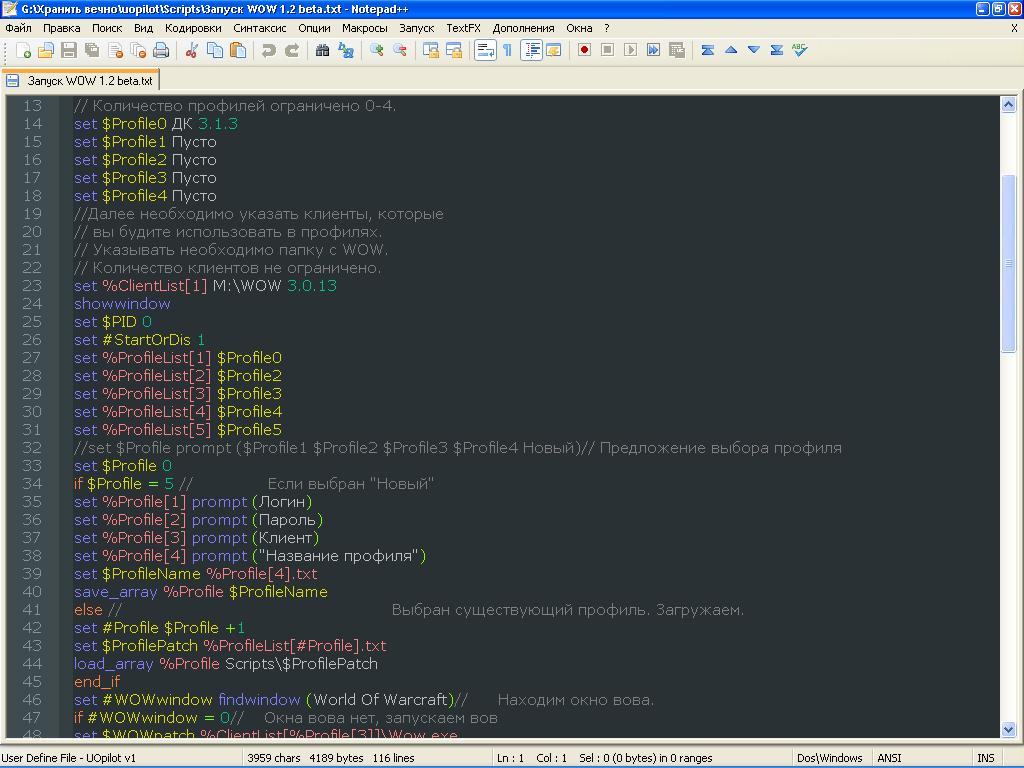Screen dimensions: 1024x768
Task: Click the Print icon in toolbar
Action: pyautogui.click(x=161, y=50)
